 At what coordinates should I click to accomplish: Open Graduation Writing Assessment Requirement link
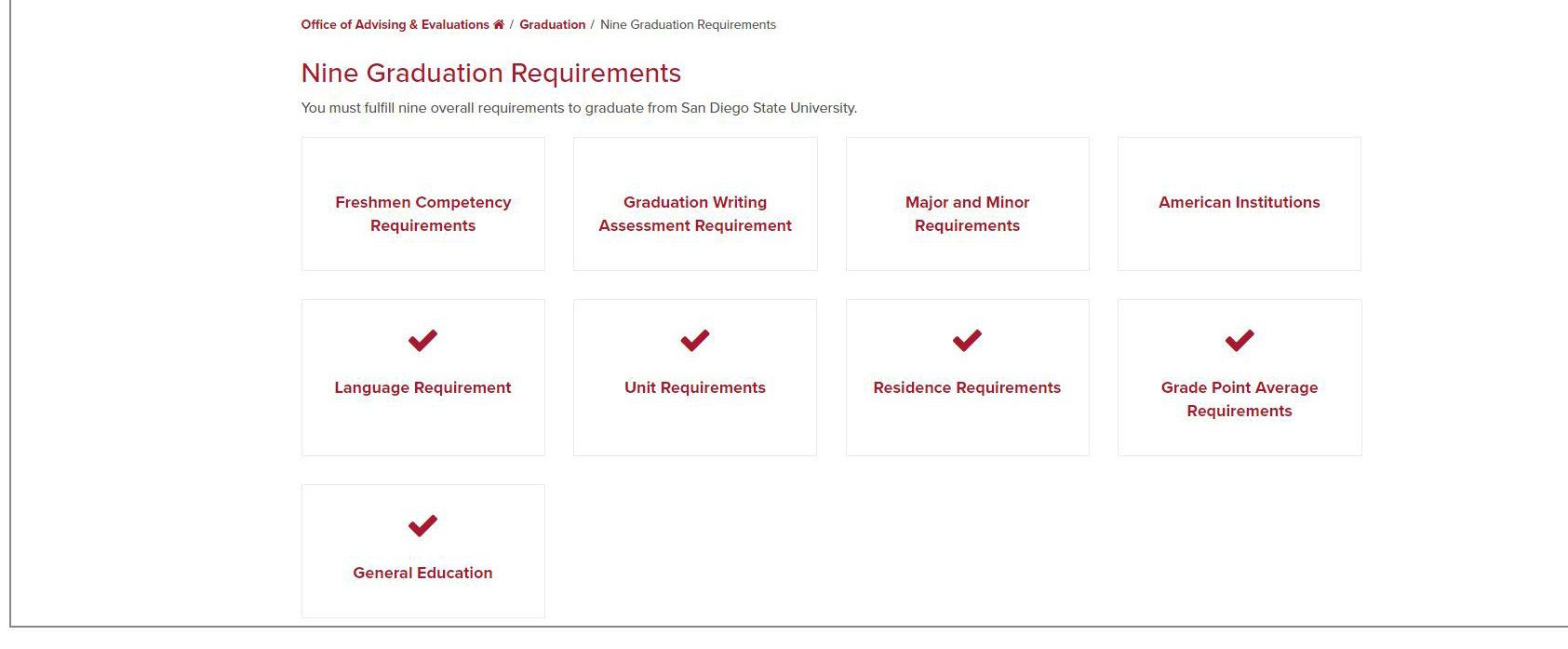tap(695, 214)
